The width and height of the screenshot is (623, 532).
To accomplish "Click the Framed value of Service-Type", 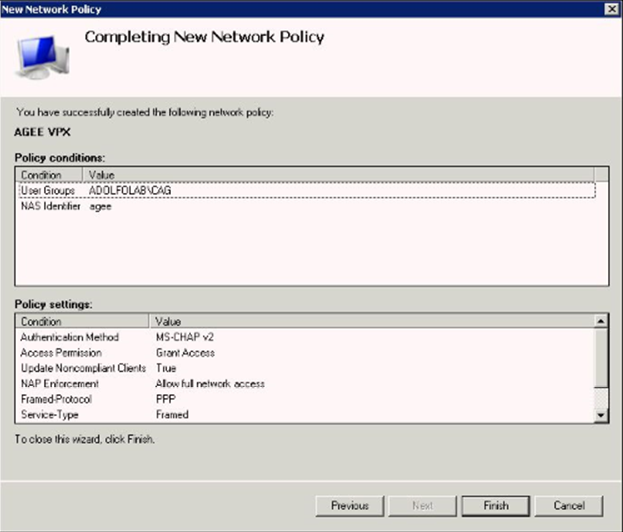I will 172,415.
